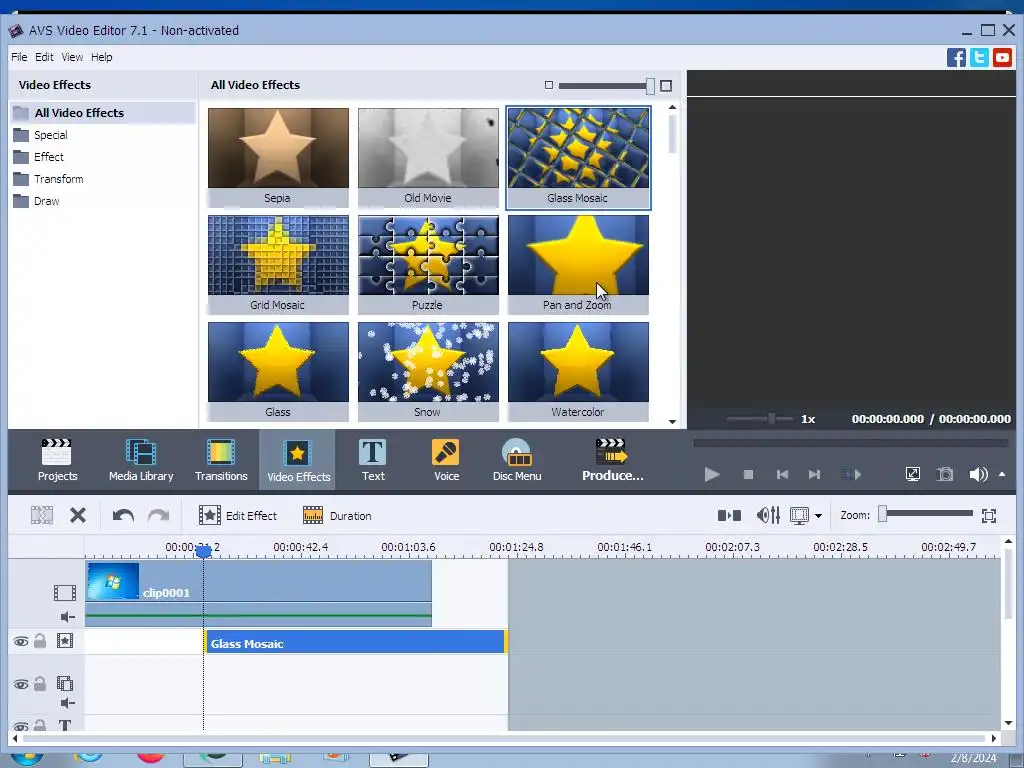This screenshot has height=768, width=1024.
Task: Lock the video effects track
Action: 40,641
